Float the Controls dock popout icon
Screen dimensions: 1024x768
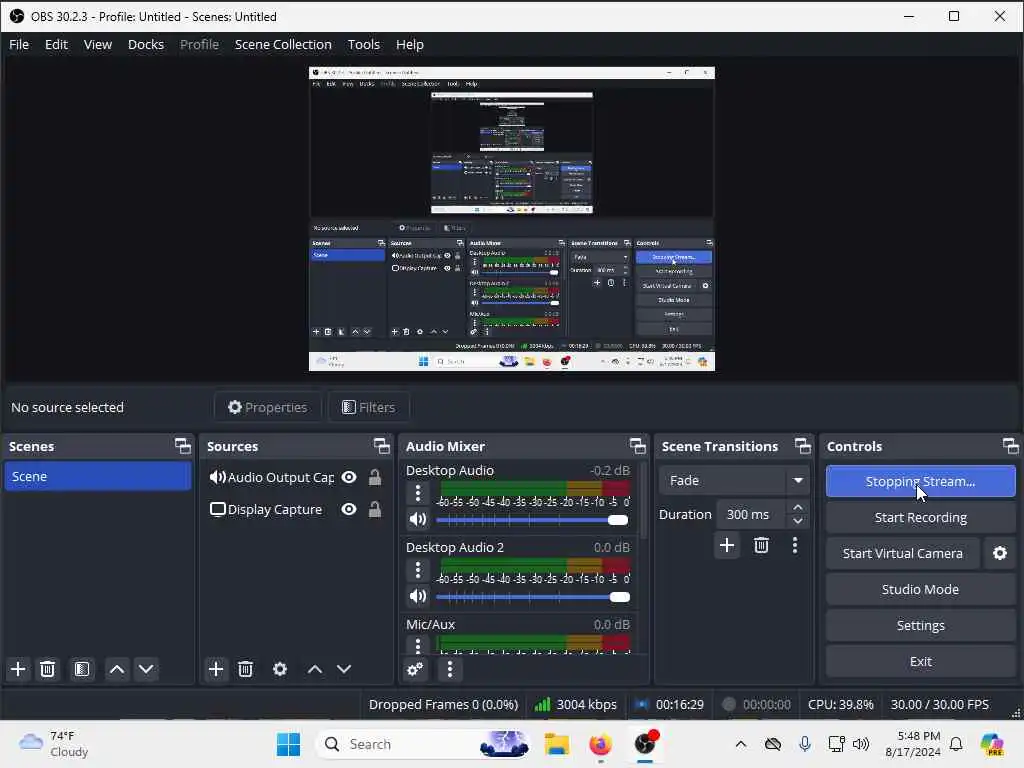[1010, 446]
